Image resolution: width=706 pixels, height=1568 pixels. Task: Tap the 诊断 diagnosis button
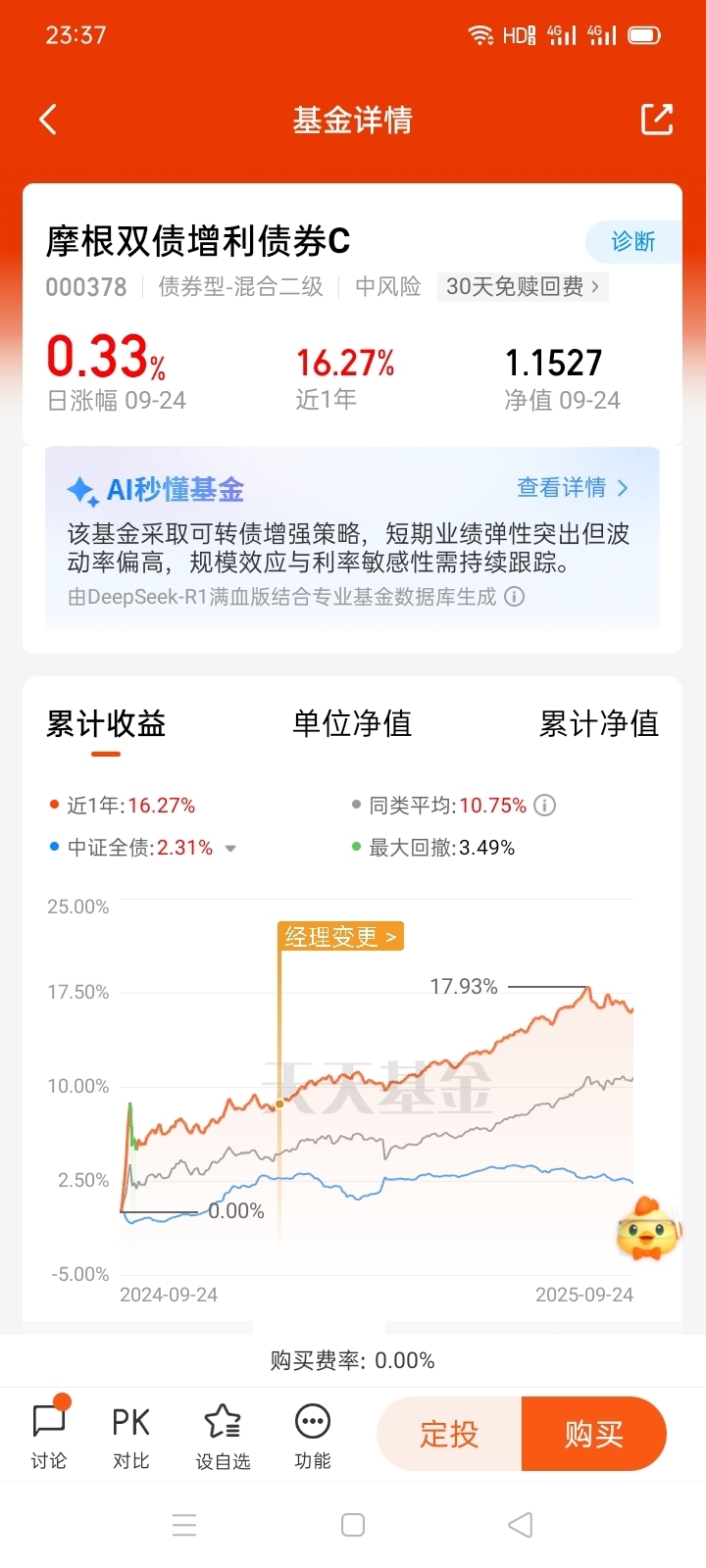633,241
